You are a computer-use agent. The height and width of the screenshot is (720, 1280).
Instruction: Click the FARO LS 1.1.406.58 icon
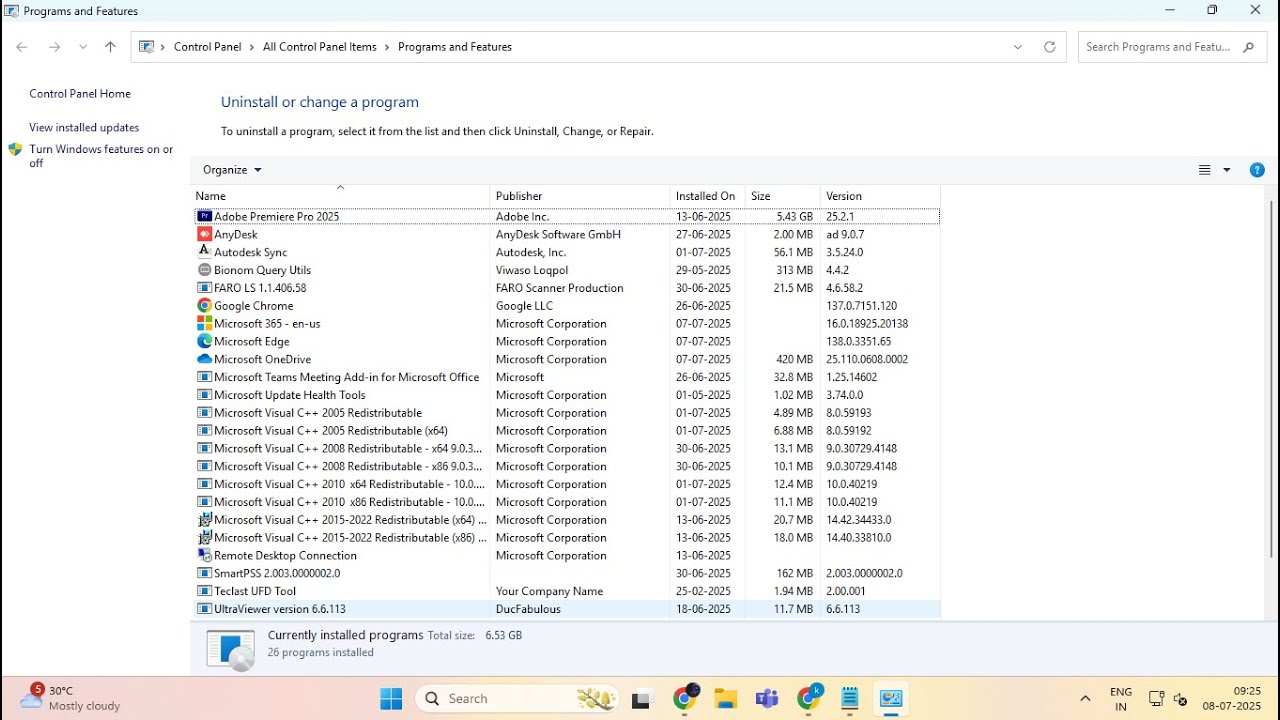[x=204, y=288]
